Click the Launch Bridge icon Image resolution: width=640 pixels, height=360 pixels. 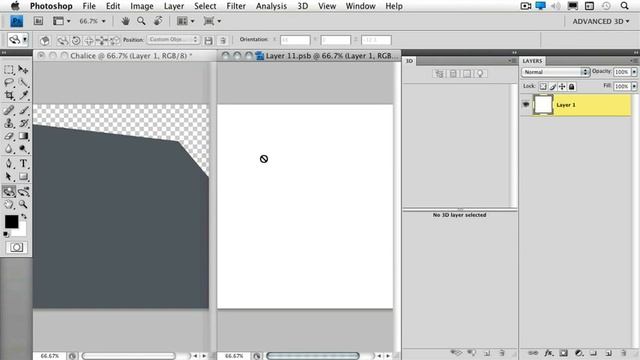click(38, 21)
